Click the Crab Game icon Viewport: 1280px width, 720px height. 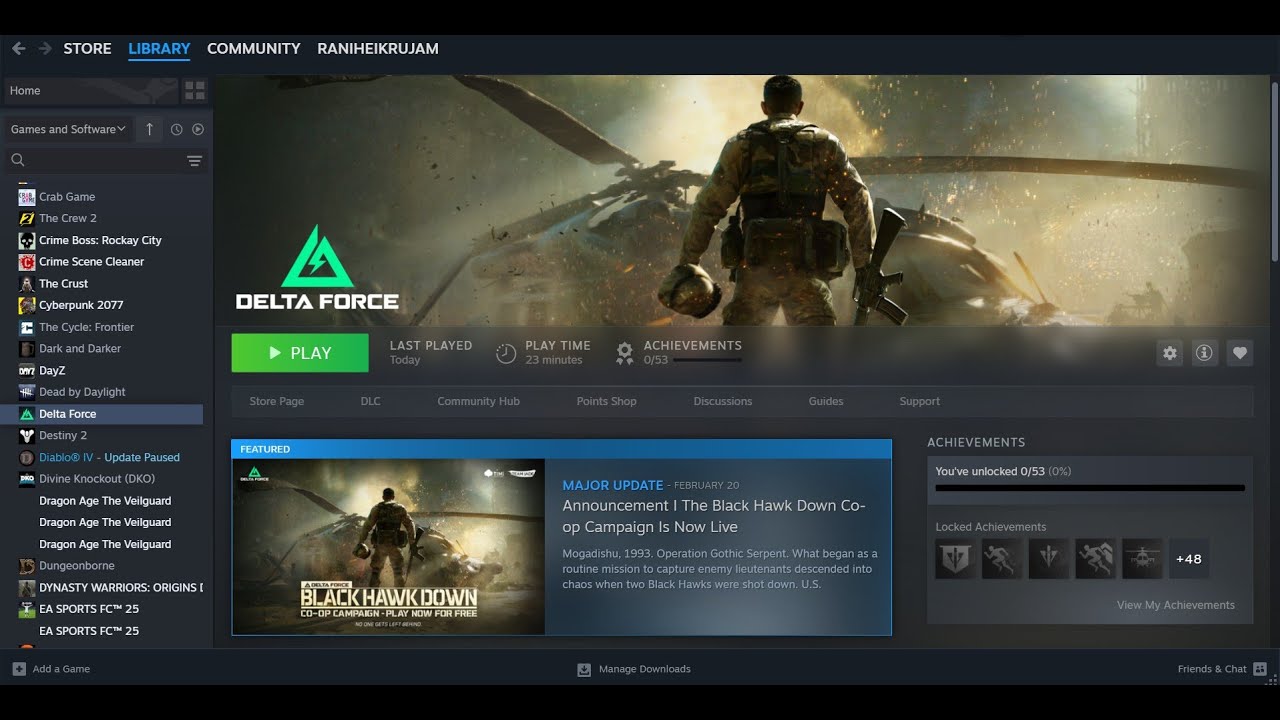(27, 197)
